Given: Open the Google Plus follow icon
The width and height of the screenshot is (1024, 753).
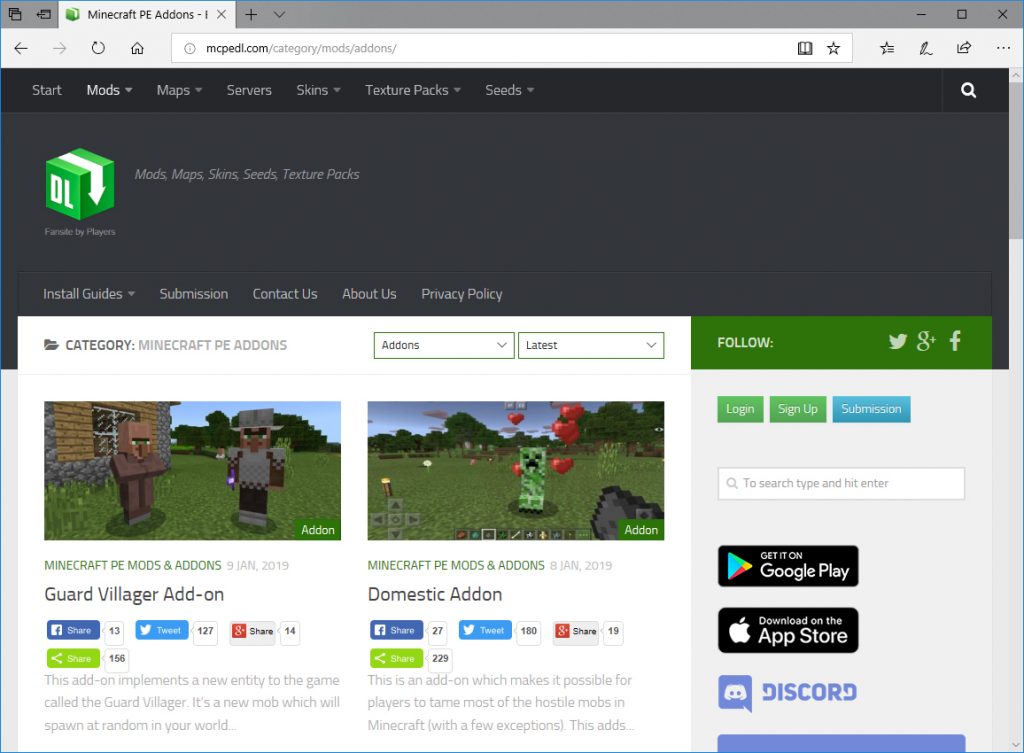Looking at the screenshot, I should (926, 342).
